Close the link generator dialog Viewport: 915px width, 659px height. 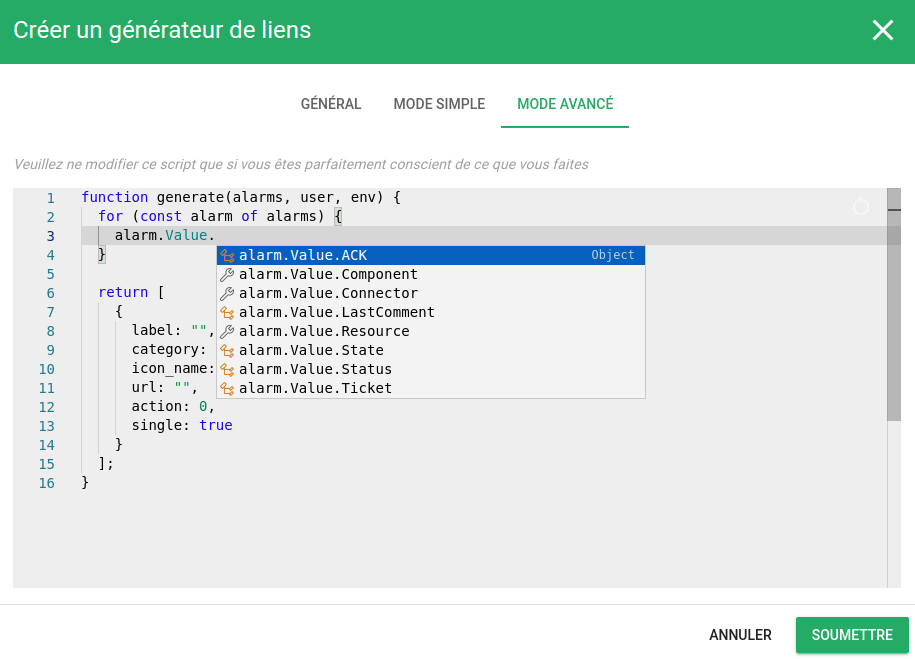point(882,30)
